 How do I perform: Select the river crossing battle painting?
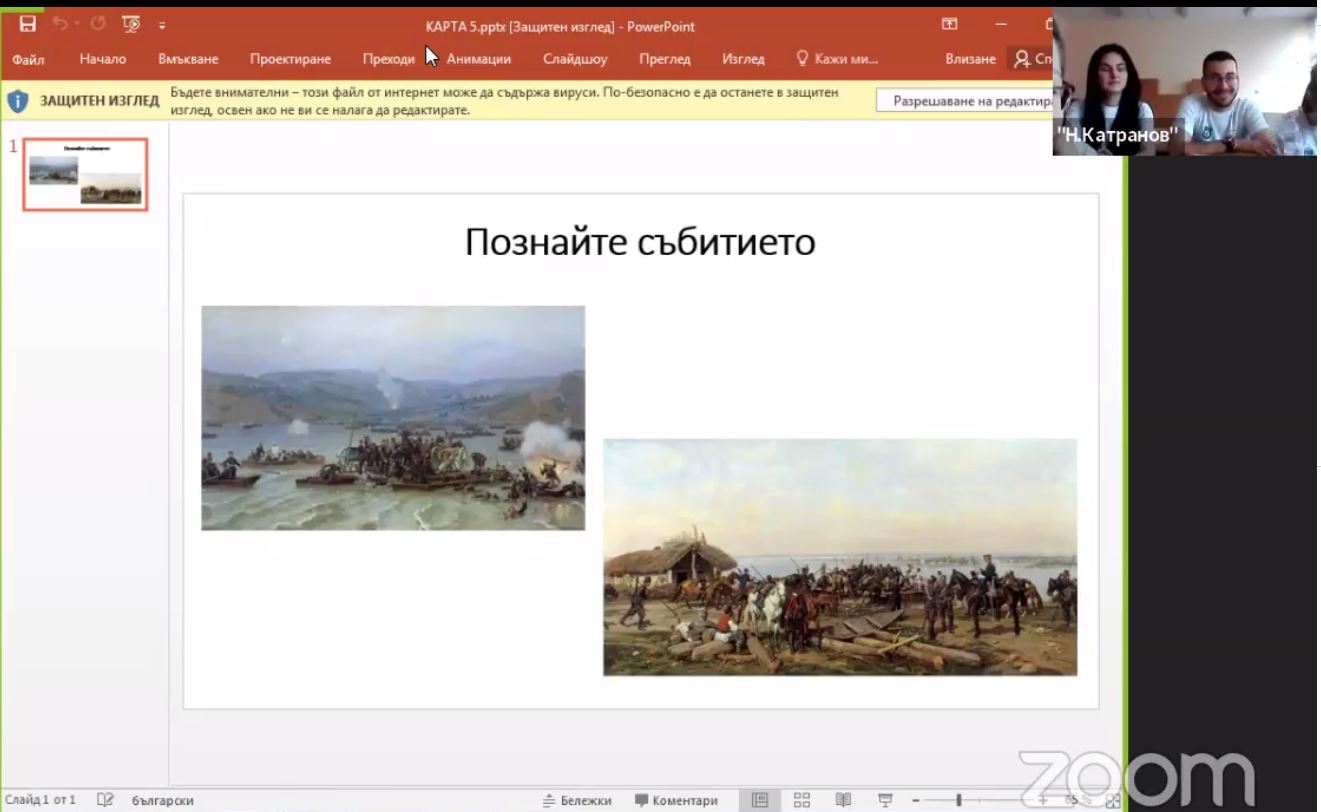[393, 418]
